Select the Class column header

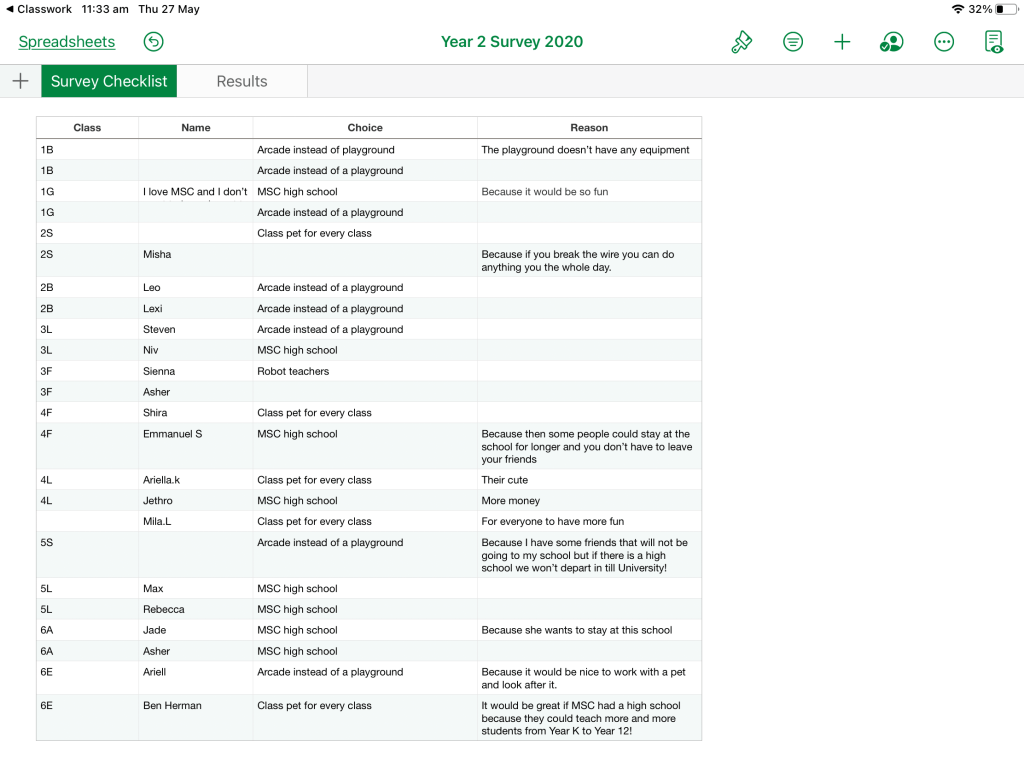click(x=87, y=128)
